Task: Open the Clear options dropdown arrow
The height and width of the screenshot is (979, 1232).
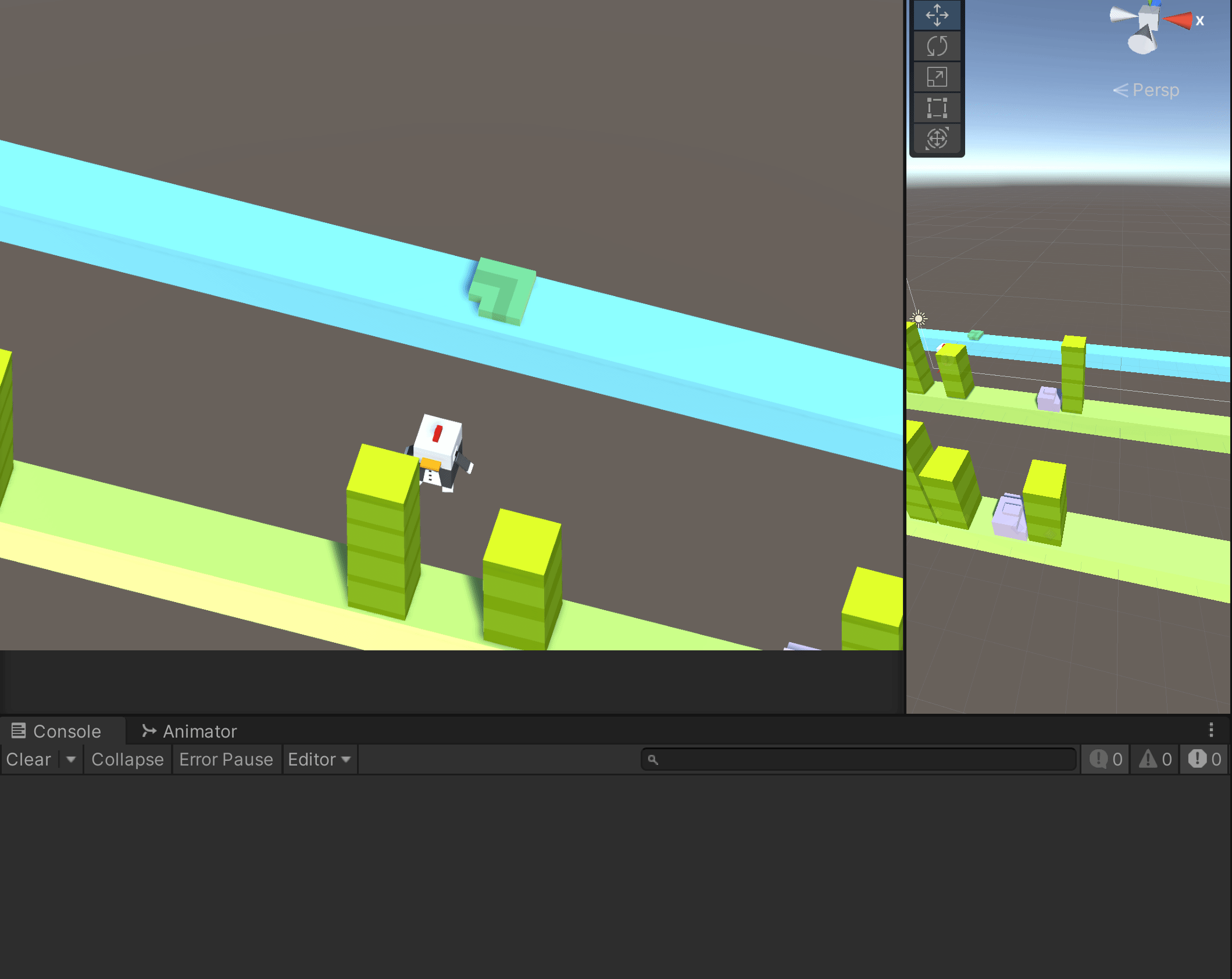Action: (x=71, y=759)
